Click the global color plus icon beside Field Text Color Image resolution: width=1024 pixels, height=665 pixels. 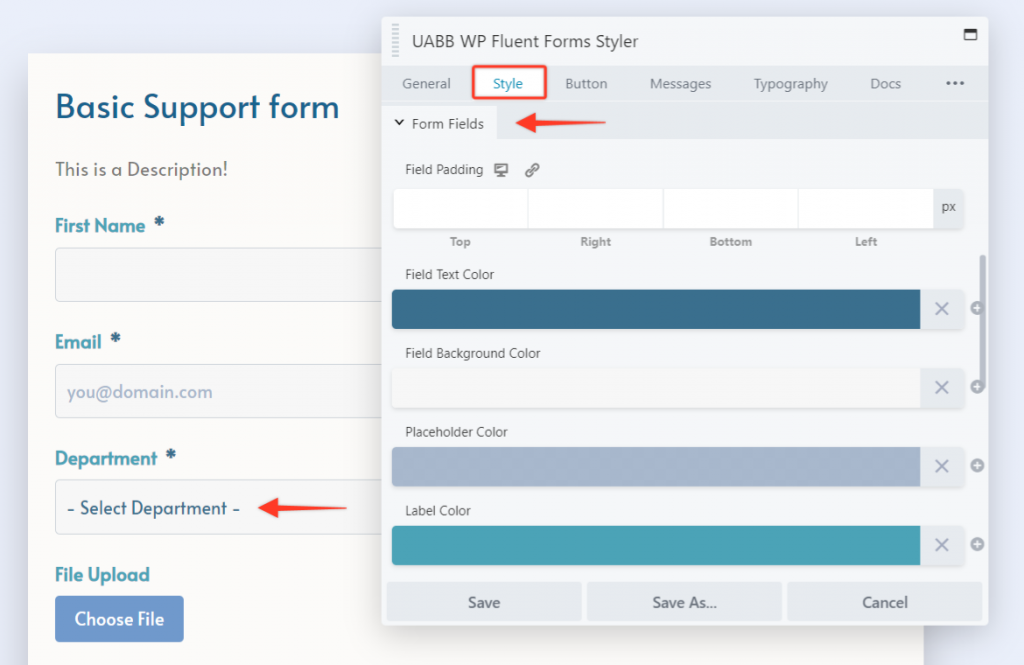tap(977, 309)
